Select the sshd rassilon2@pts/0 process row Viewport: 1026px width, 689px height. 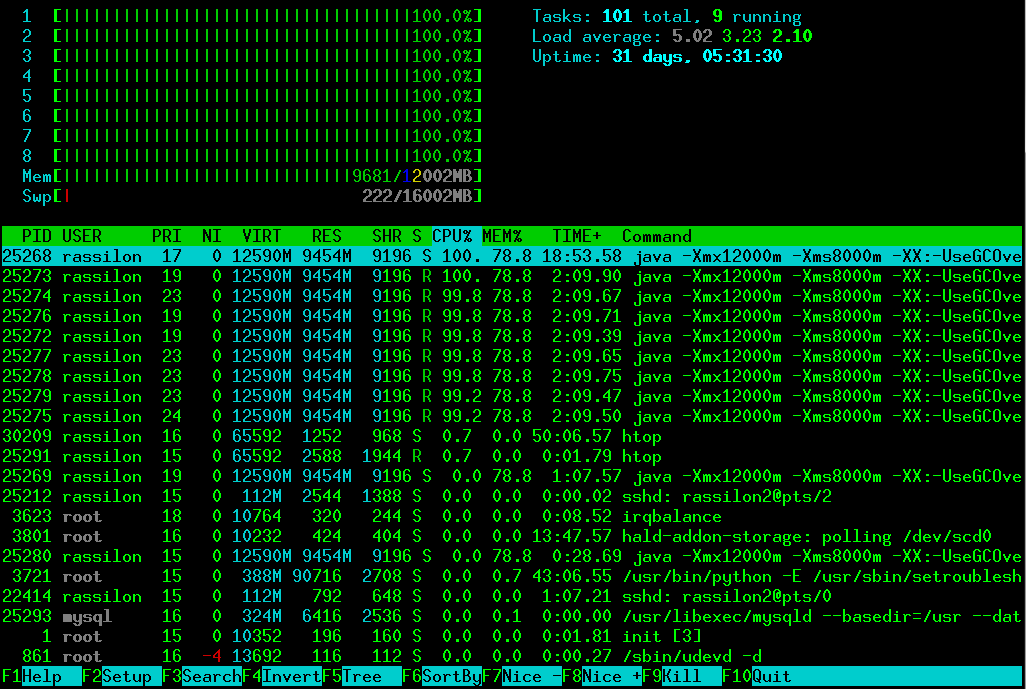click(x=512, y=596)
